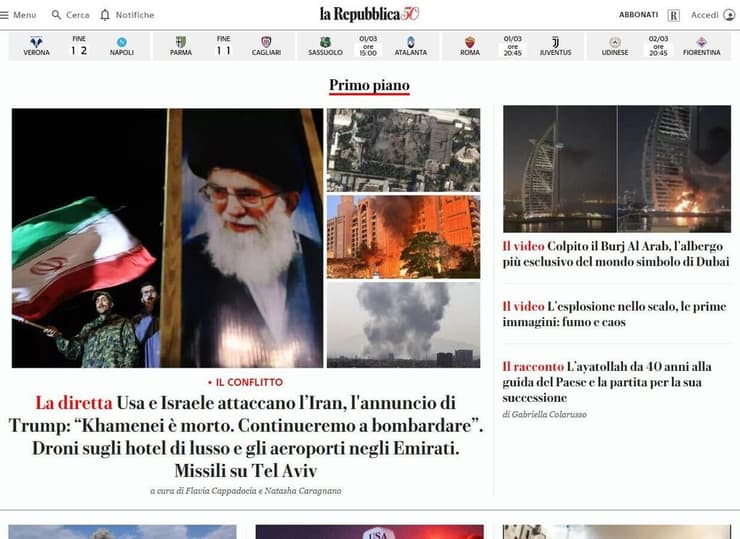This screenshot has height=539, width=740.
Task: Select the Napoli team crest
Action: coord(121,42)
